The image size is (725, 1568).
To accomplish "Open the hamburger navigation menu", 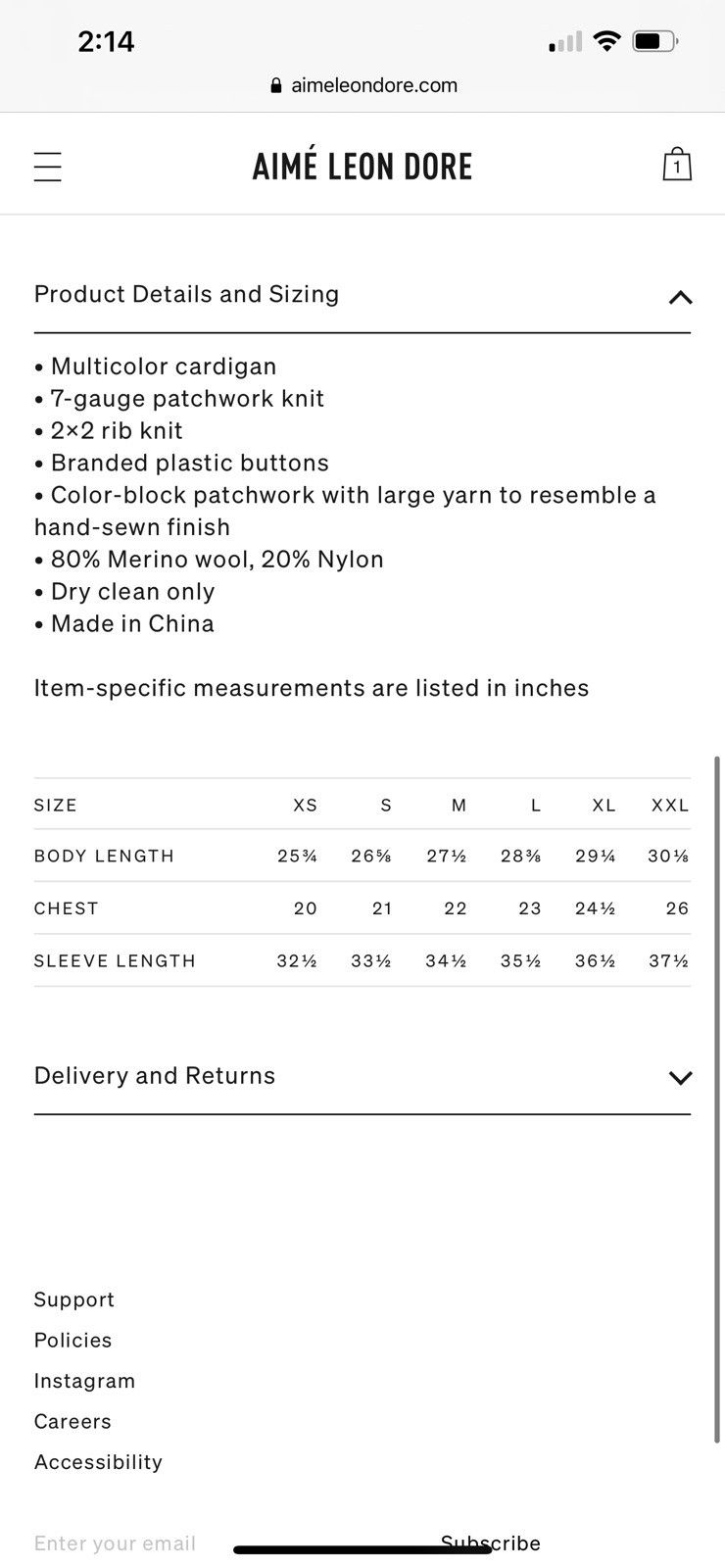I will point(48,167).
